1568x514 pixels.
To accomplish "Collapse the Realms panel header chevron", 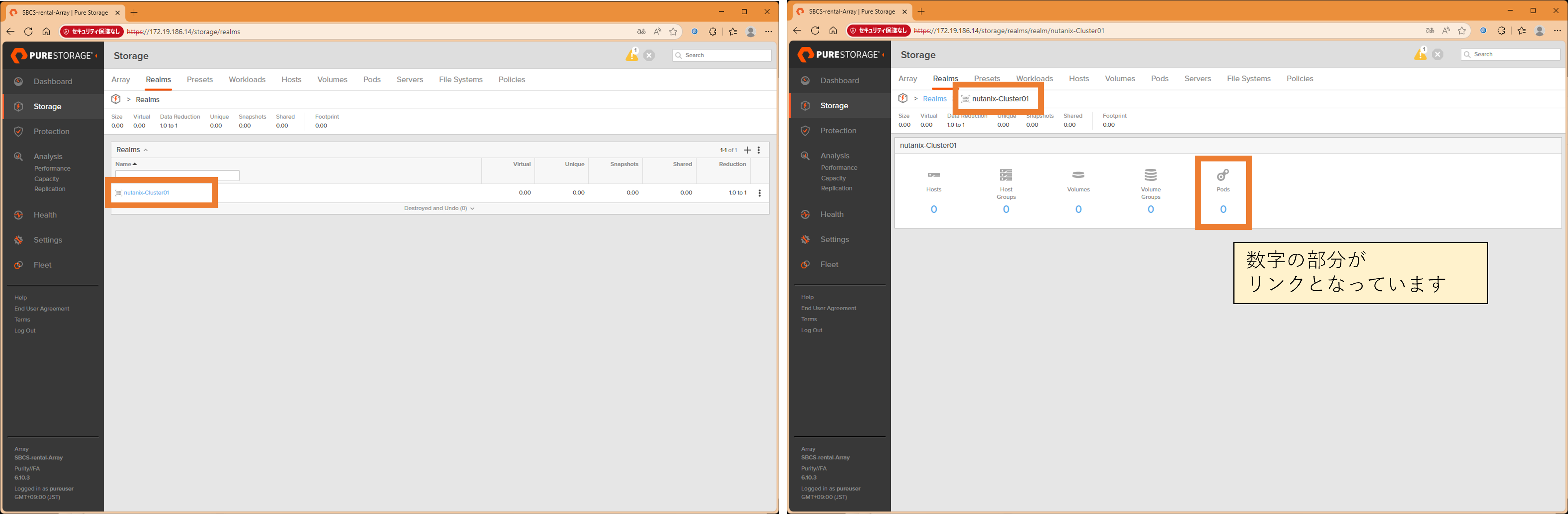I will point(145,150).
